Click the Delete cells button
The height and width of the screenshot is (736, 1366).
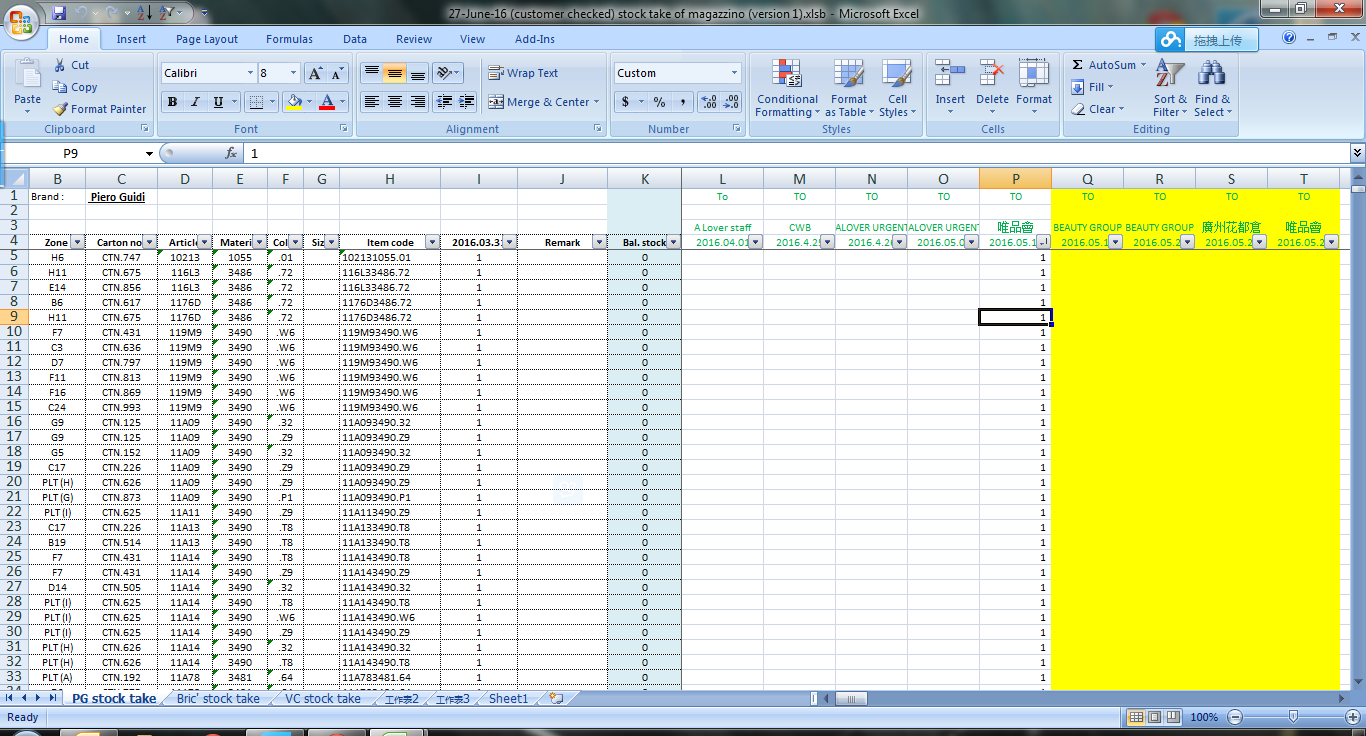992,85
